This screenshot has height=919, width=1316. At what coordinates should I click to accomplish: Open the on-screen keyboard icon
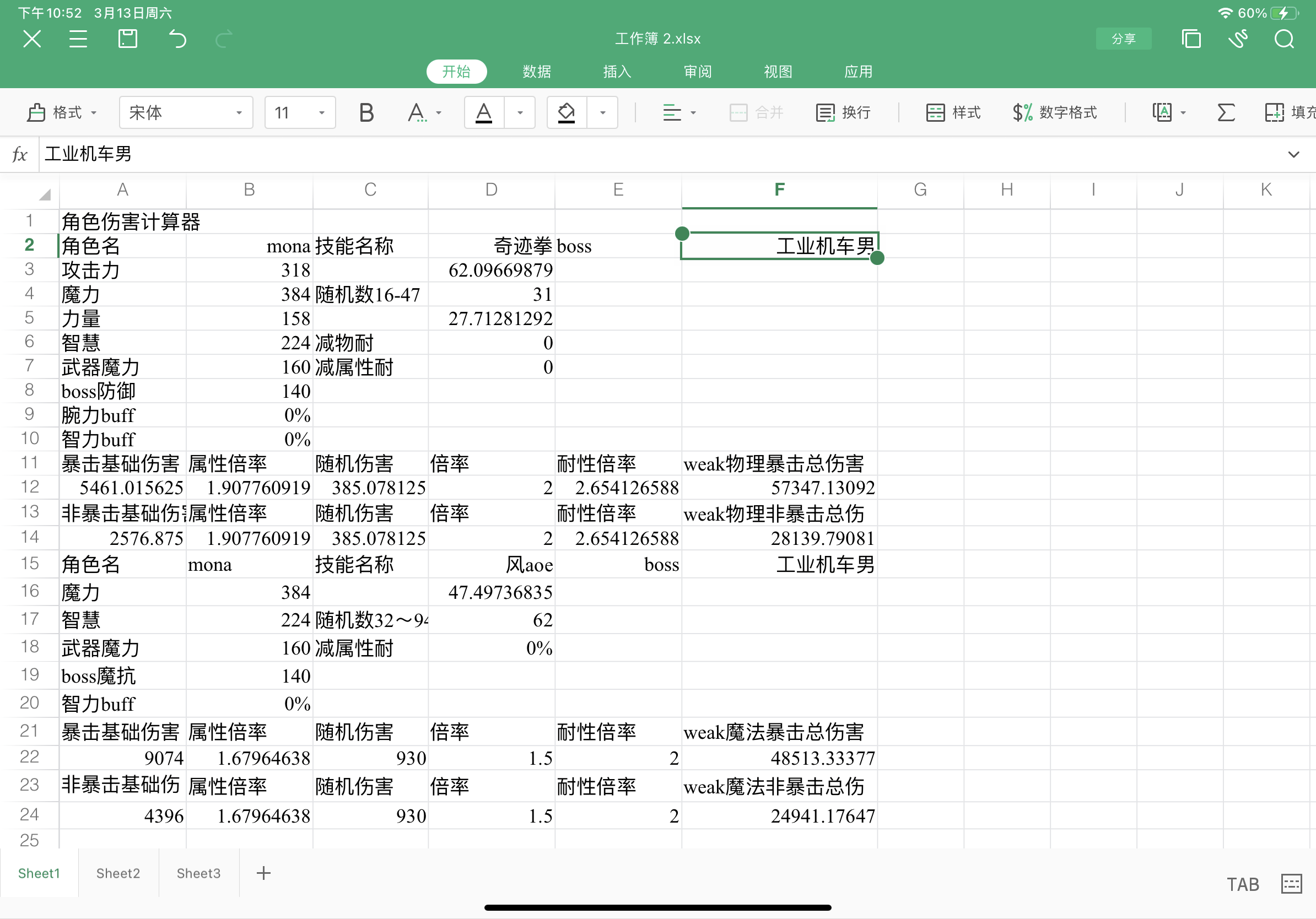[1291, 884]
